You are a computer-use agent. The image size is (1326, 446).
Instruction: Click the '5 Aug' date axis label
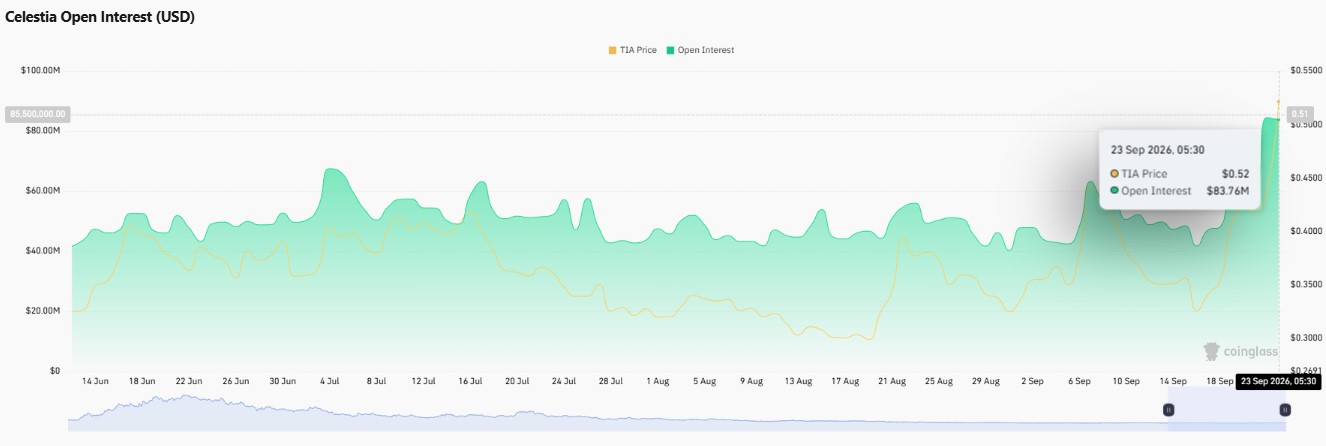click(704, 381)
